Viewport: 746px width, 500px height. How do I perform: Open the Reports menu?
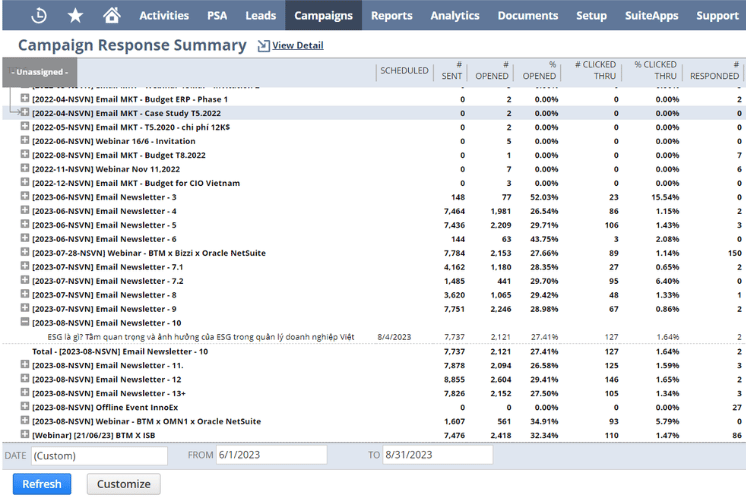[392, 16]
